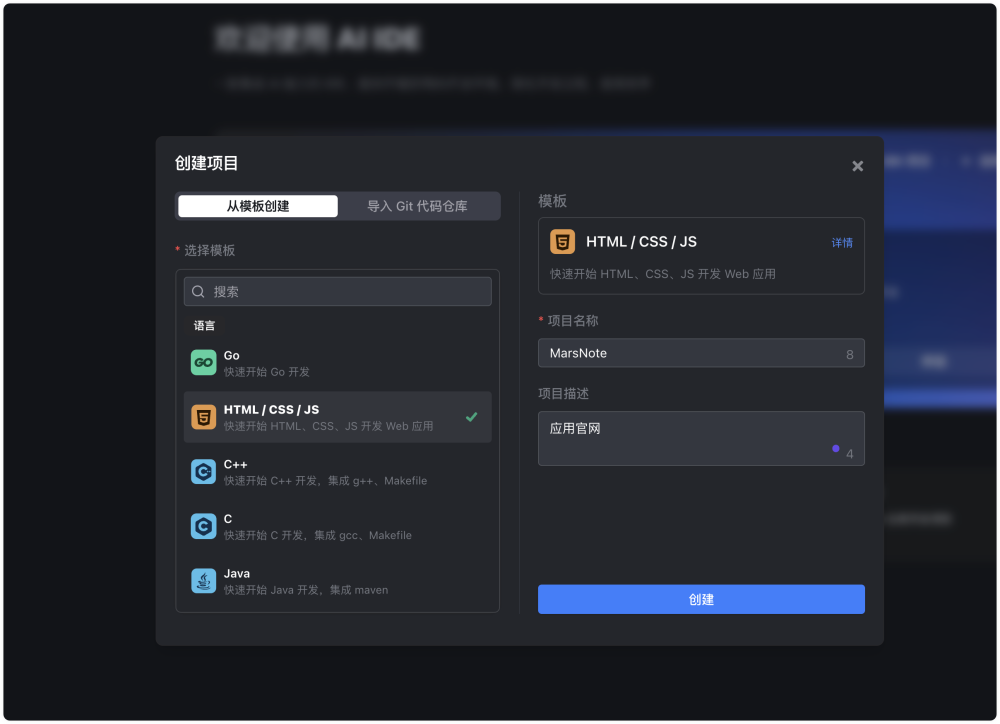Switch to the 从模板创建 tab
Viewport: 1000px width, 724px height.
click(x=257, y=205)
